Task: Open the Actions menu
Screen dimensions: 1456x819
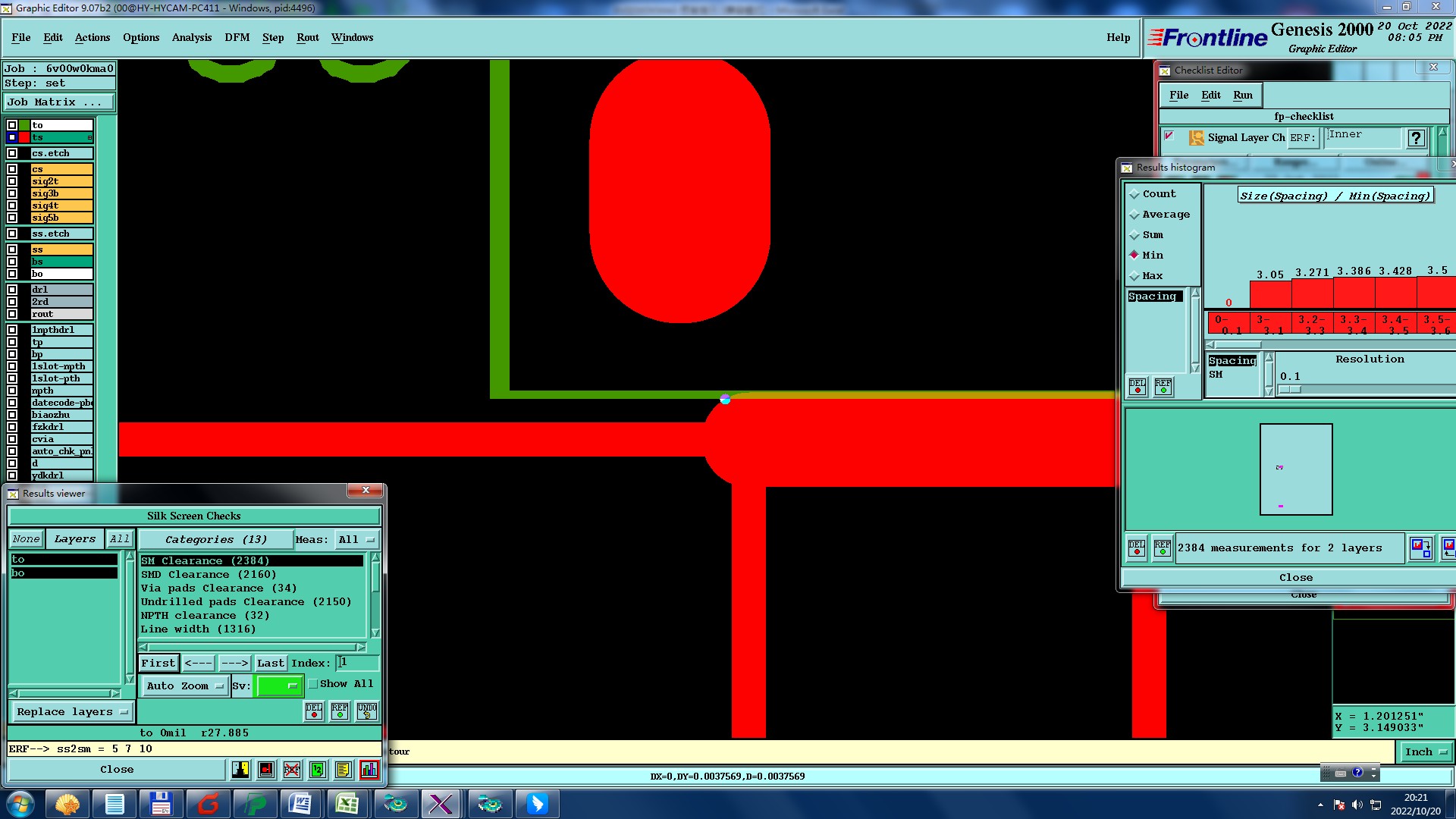Action: pos(93,37)
